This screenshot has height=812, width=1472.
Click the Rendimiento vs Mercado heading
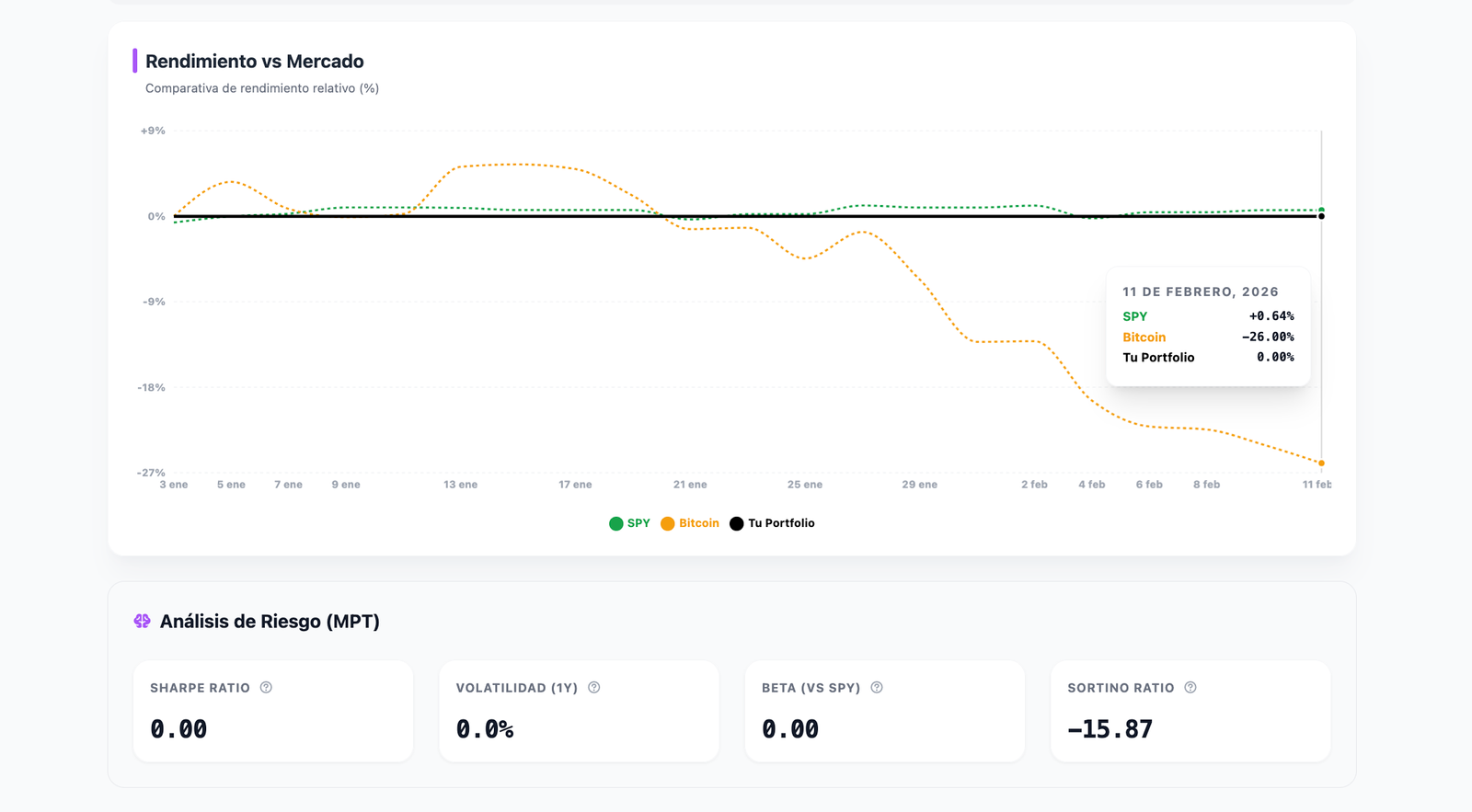[x=255, y=62]
